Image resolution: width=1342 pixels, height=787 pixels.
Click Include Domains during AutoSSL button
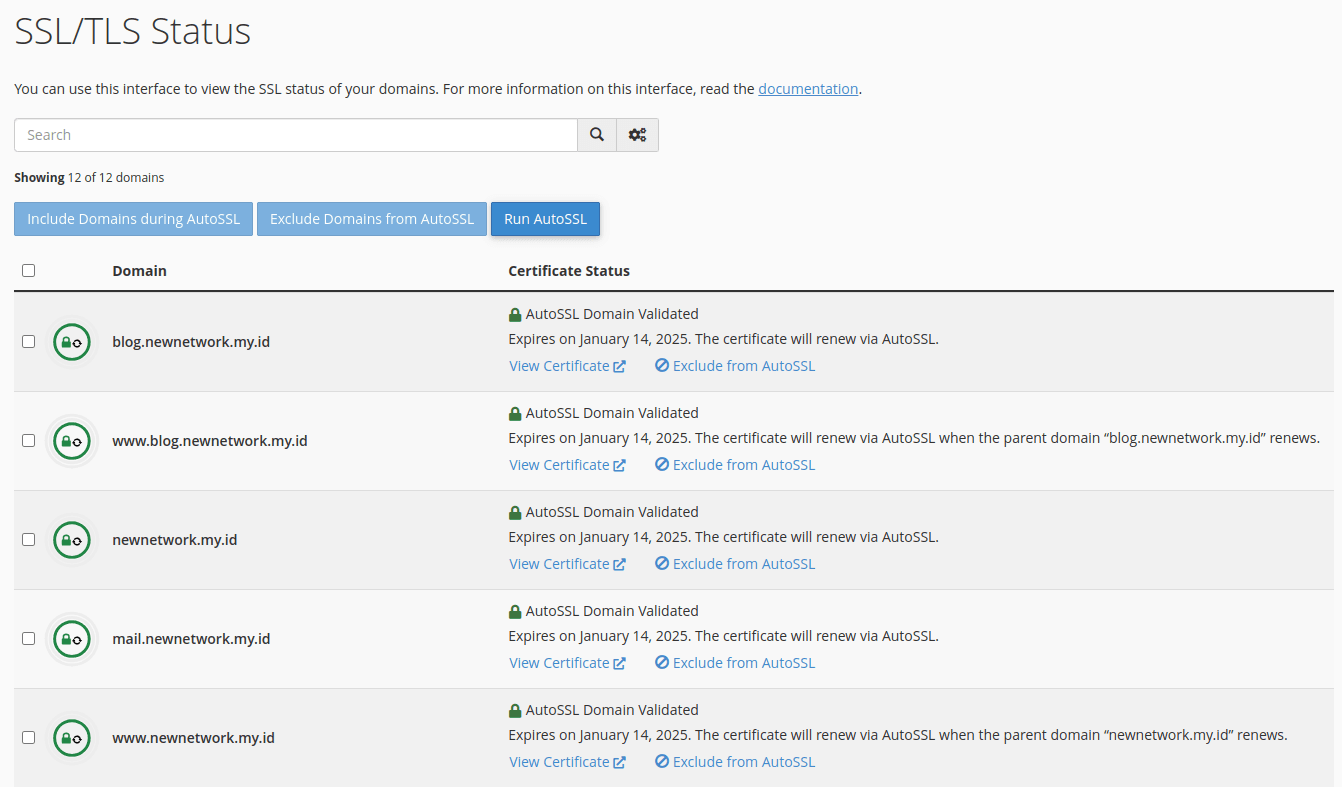coord(133,219)
